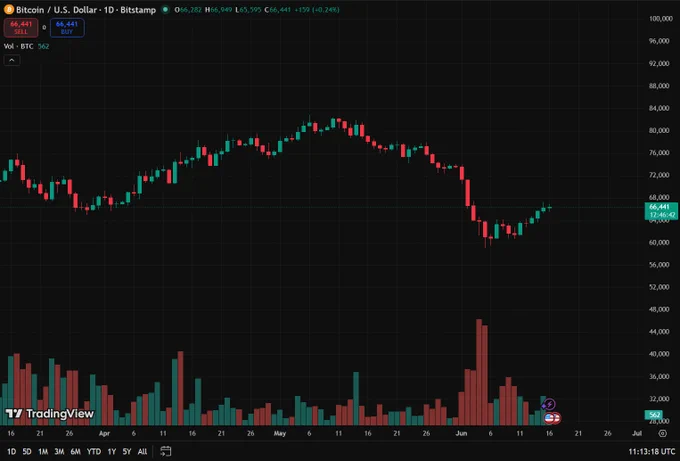Select the 1D time range
Viewport: 680px width, 461px height.
11,451
